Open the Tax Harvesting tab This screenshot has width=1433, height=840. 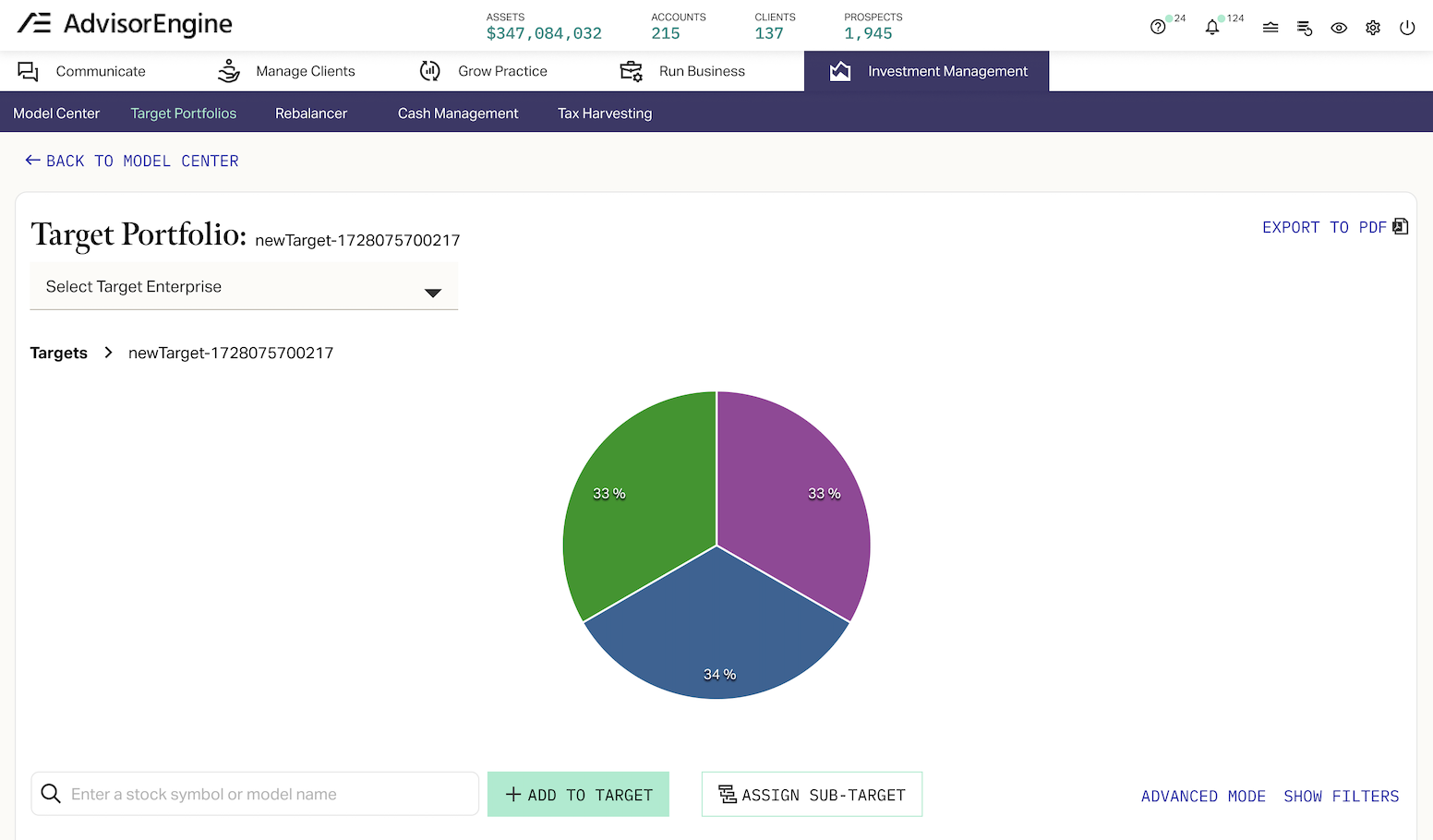[605, 114]
